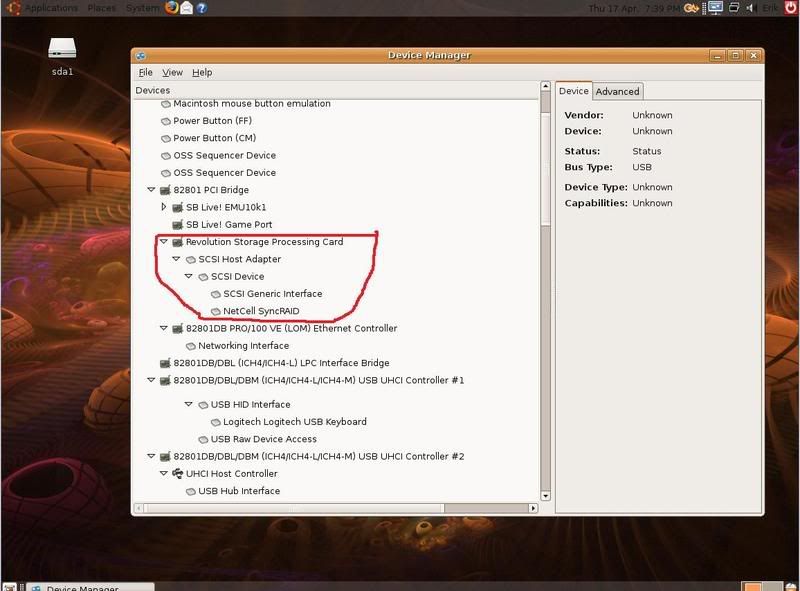
Task: Click the show desktop button in bottom panel
Action: point(9,587)
